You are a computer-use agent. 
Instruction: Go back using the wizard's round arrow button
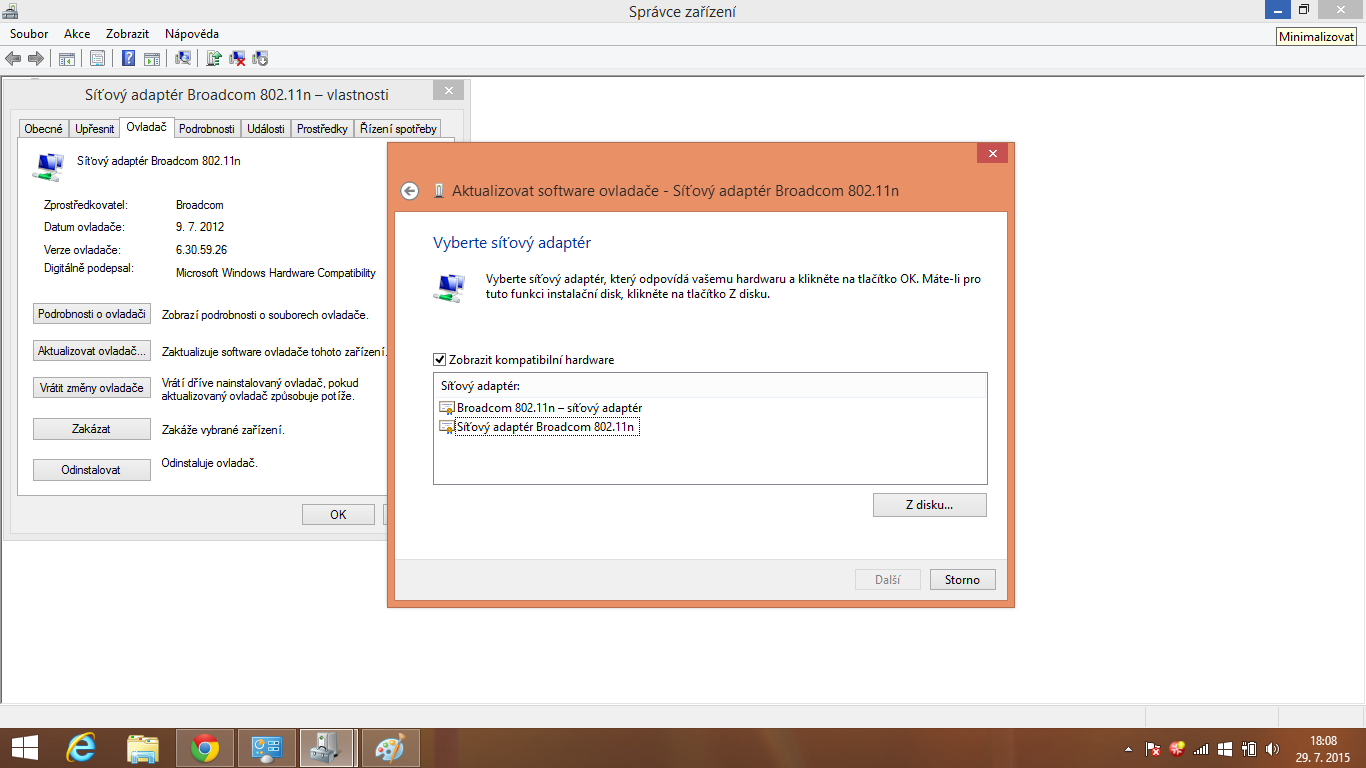tap(409, 191)
